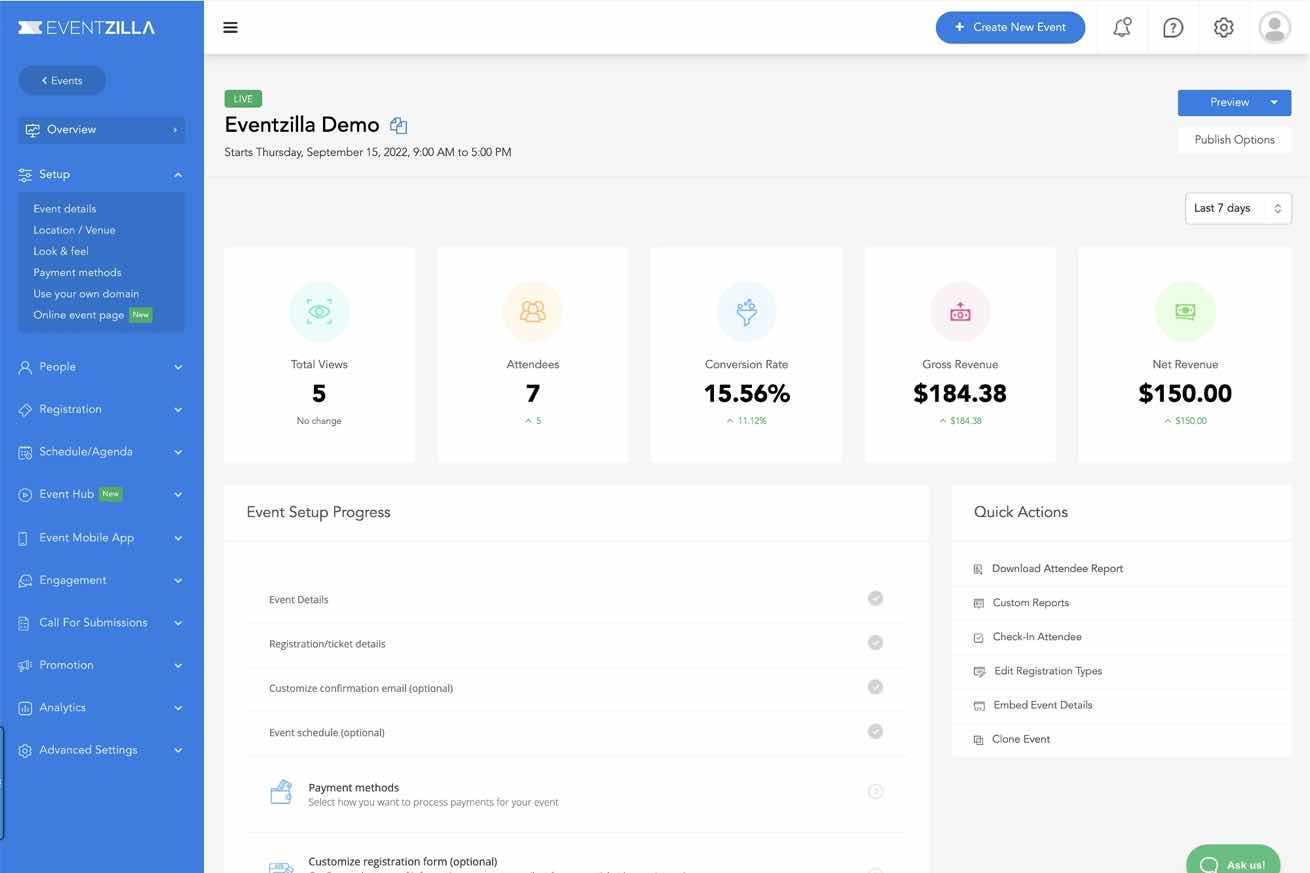The width and height of the screenshot is (1310, 873).
Task: Click the Schedule/Agenda calendar icon
Action: 25,452
